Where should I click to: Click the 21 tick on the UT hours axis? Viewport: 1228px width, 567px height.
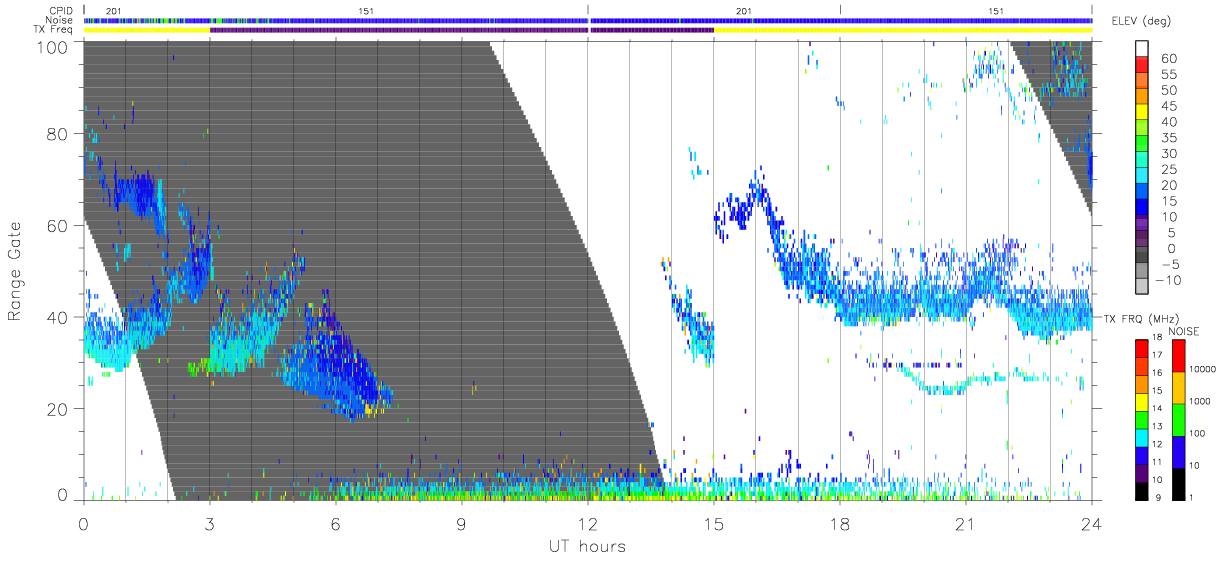966,523
